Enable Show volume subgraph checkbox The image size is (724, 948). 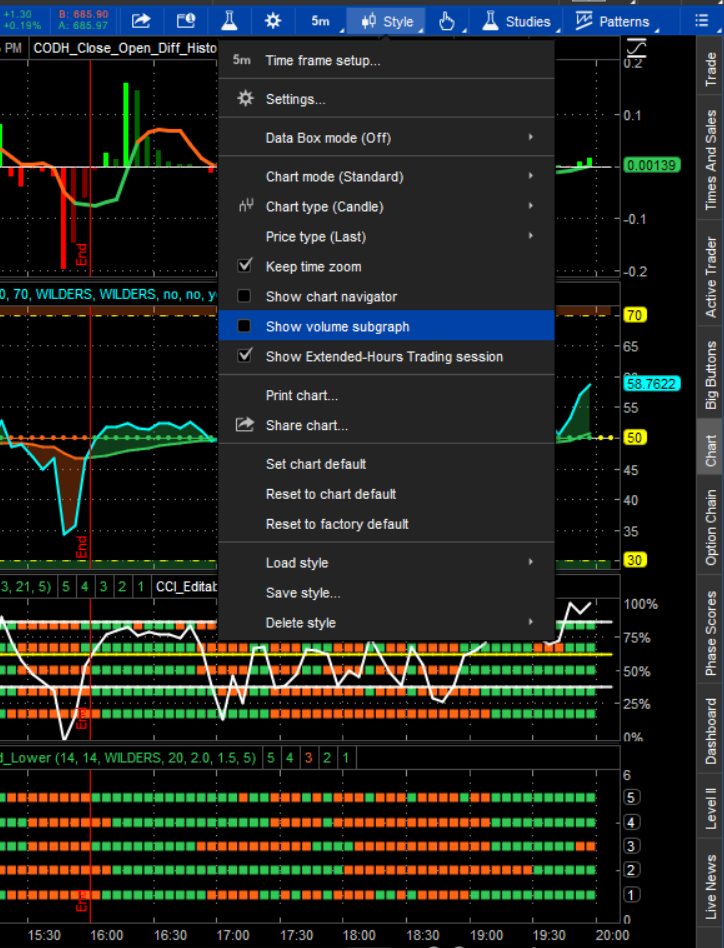click(245, 327)
